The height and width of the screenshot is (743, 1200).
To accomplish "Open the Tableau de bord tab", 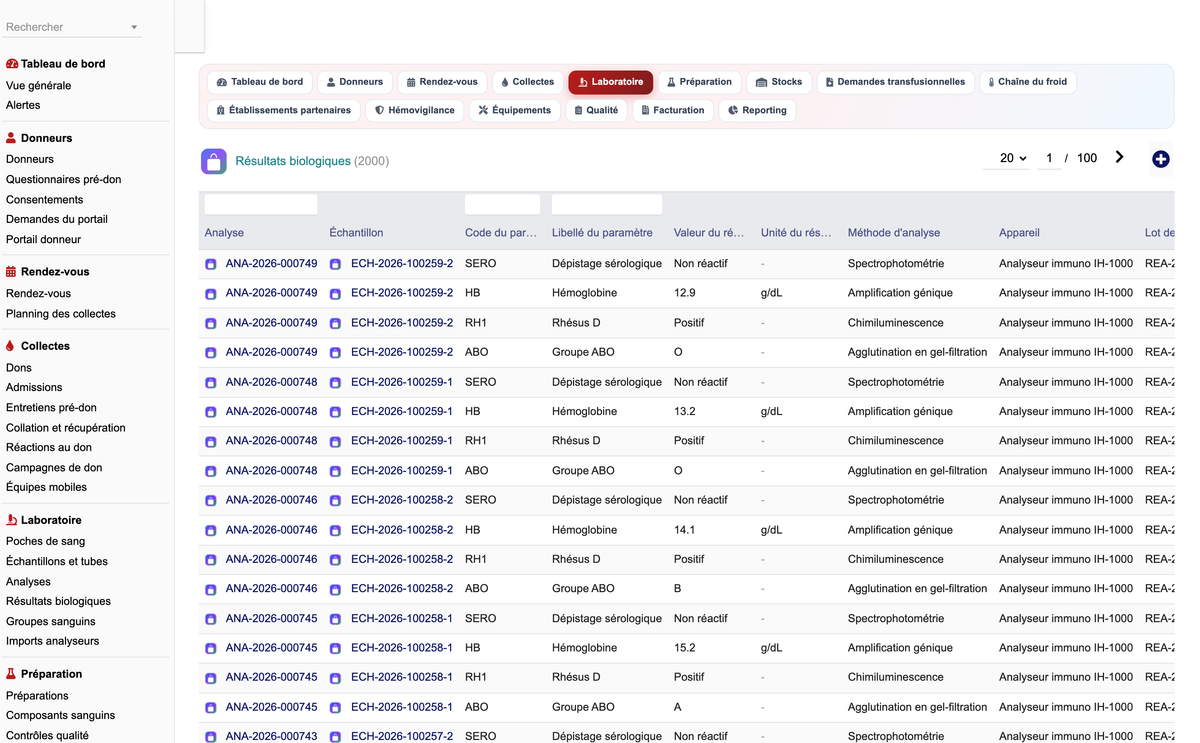I will coord(260,82).
